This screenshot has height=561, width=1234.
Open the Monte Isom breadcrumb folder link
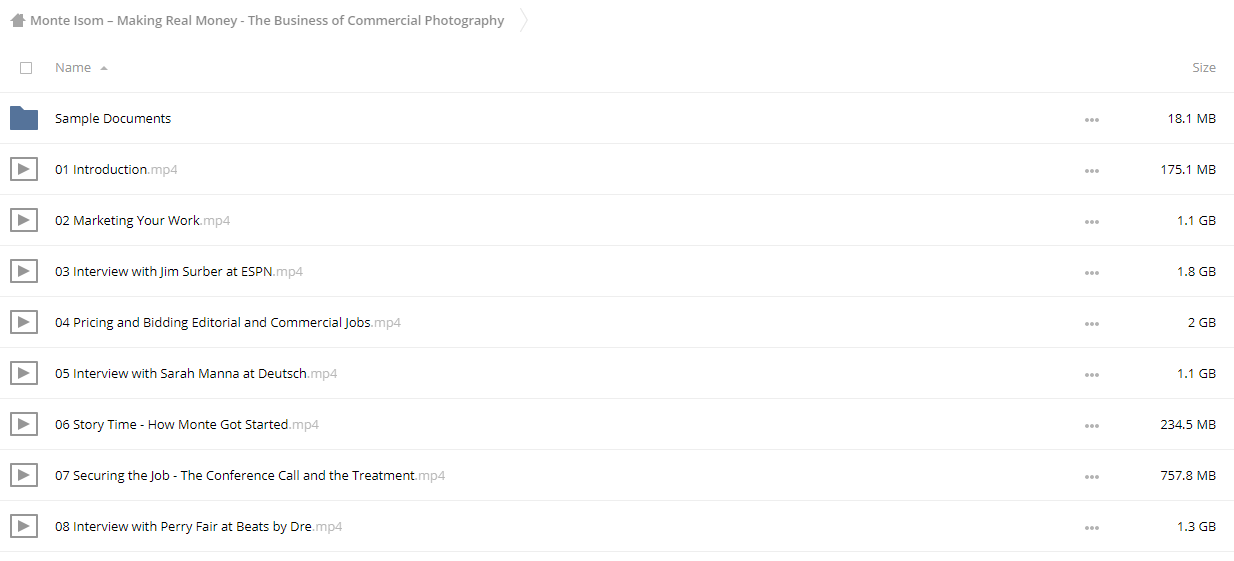[x=267, y=20]
